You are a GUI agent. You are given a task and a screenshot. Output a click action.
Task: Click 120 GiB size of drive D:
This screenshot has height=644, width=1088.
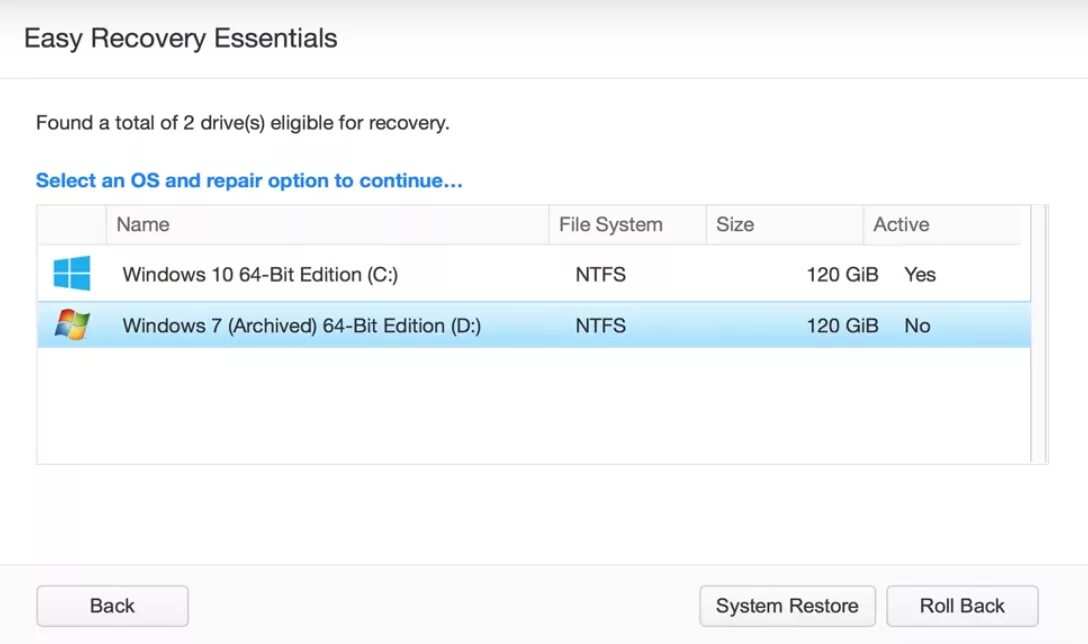tap(842, 326)
